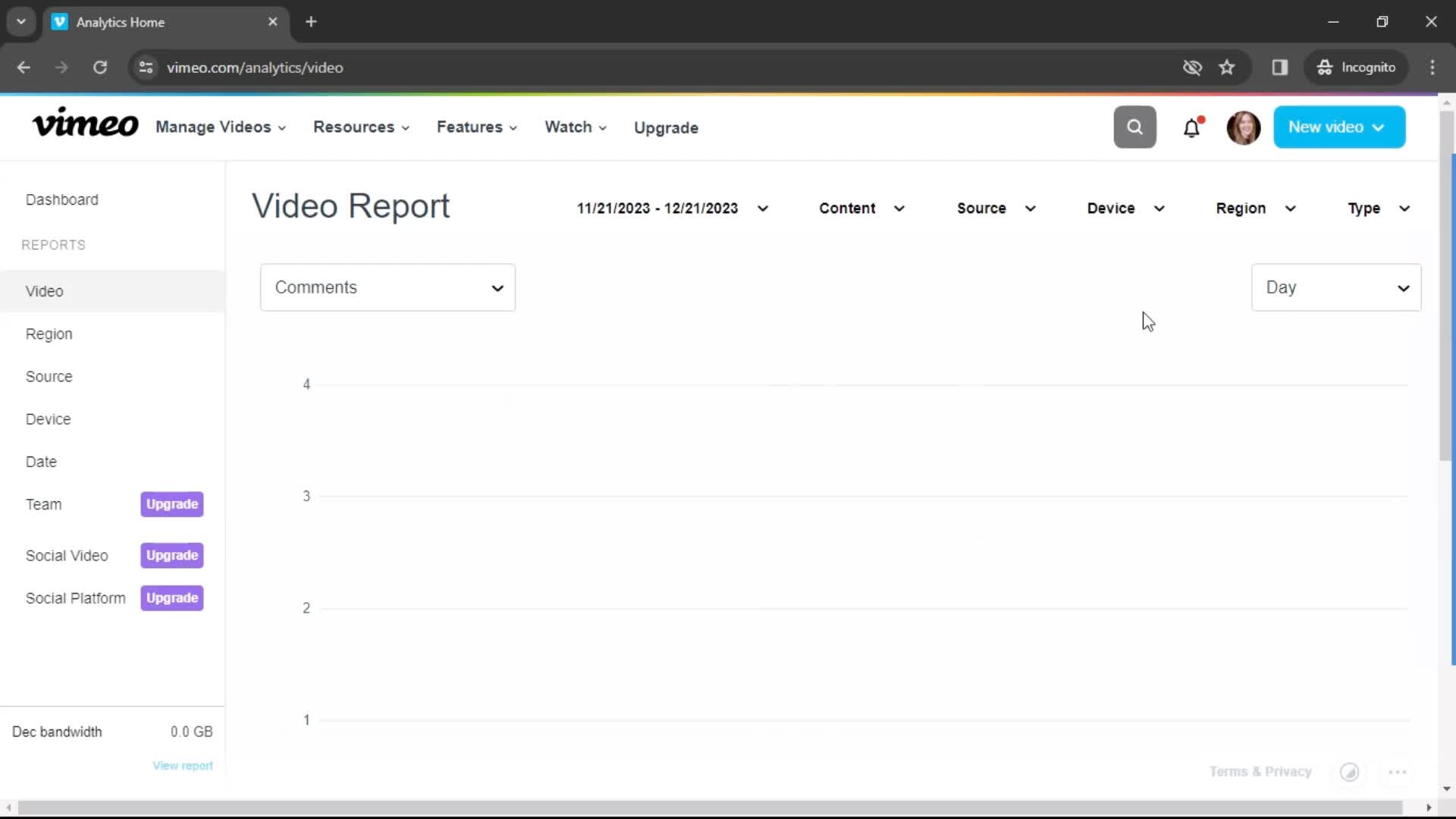Open the notifications bell
Screen dimensions: 1456x819
[1192, 127]
